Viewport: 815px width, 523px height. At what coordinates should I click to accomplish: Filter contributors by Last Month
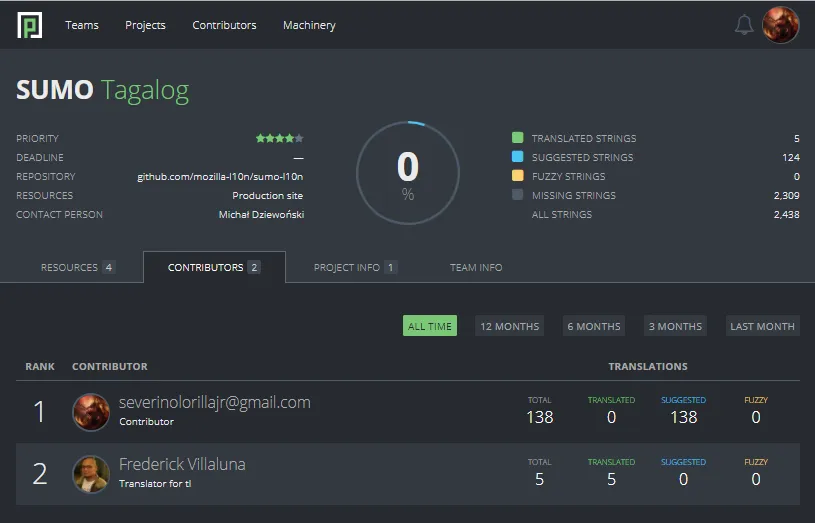(x=763, y=326)
